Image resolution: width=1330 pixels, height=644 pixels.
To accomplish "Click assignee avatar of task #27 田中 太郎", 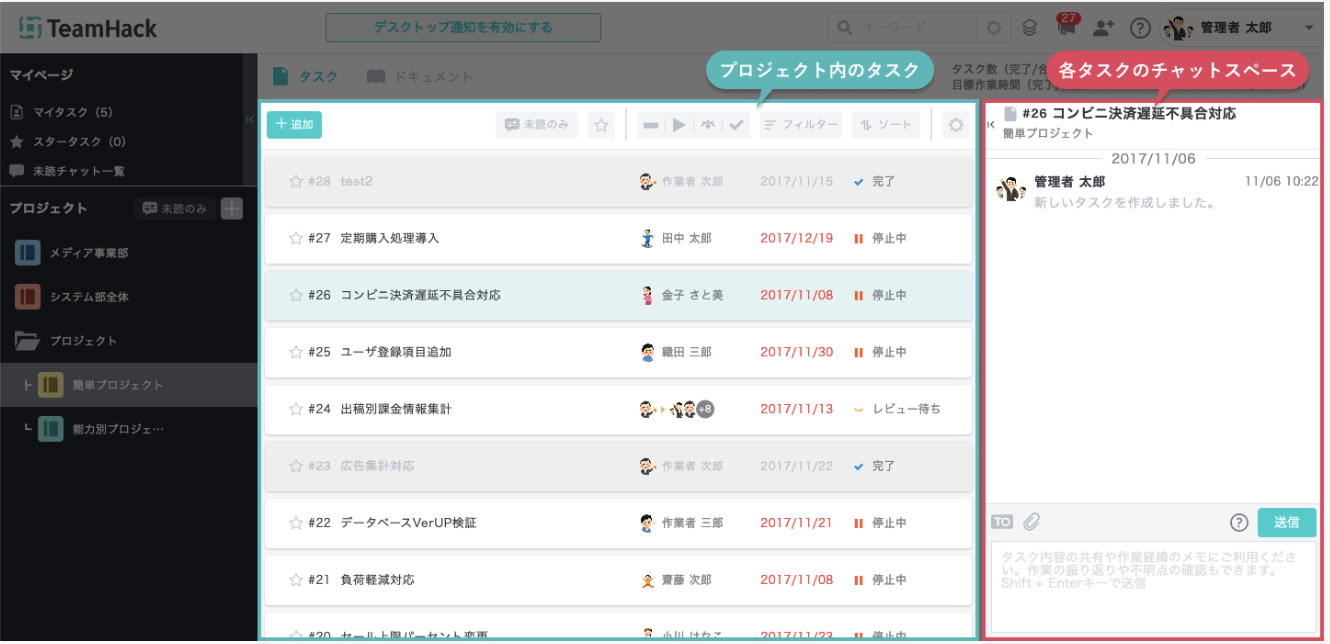I will click(648, 238).
